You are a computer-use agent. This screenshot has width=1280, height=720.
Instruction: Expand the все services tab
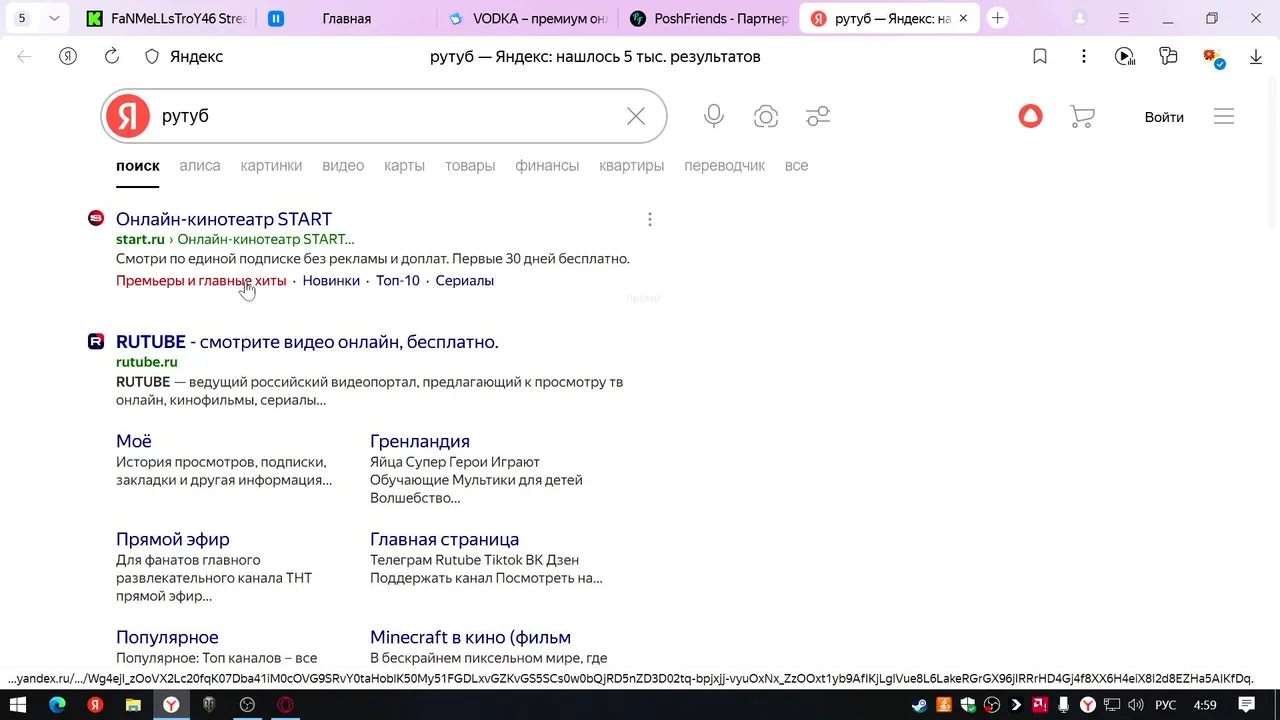coord(796,165)
